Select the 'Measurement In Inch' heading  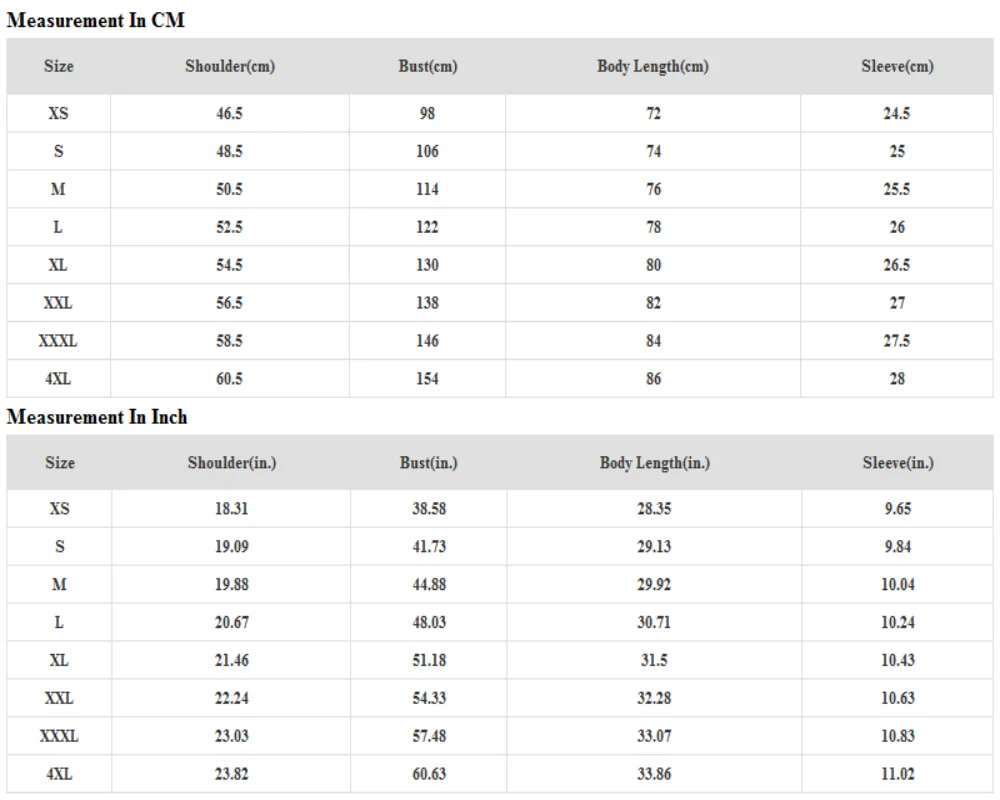coord(97,417)
